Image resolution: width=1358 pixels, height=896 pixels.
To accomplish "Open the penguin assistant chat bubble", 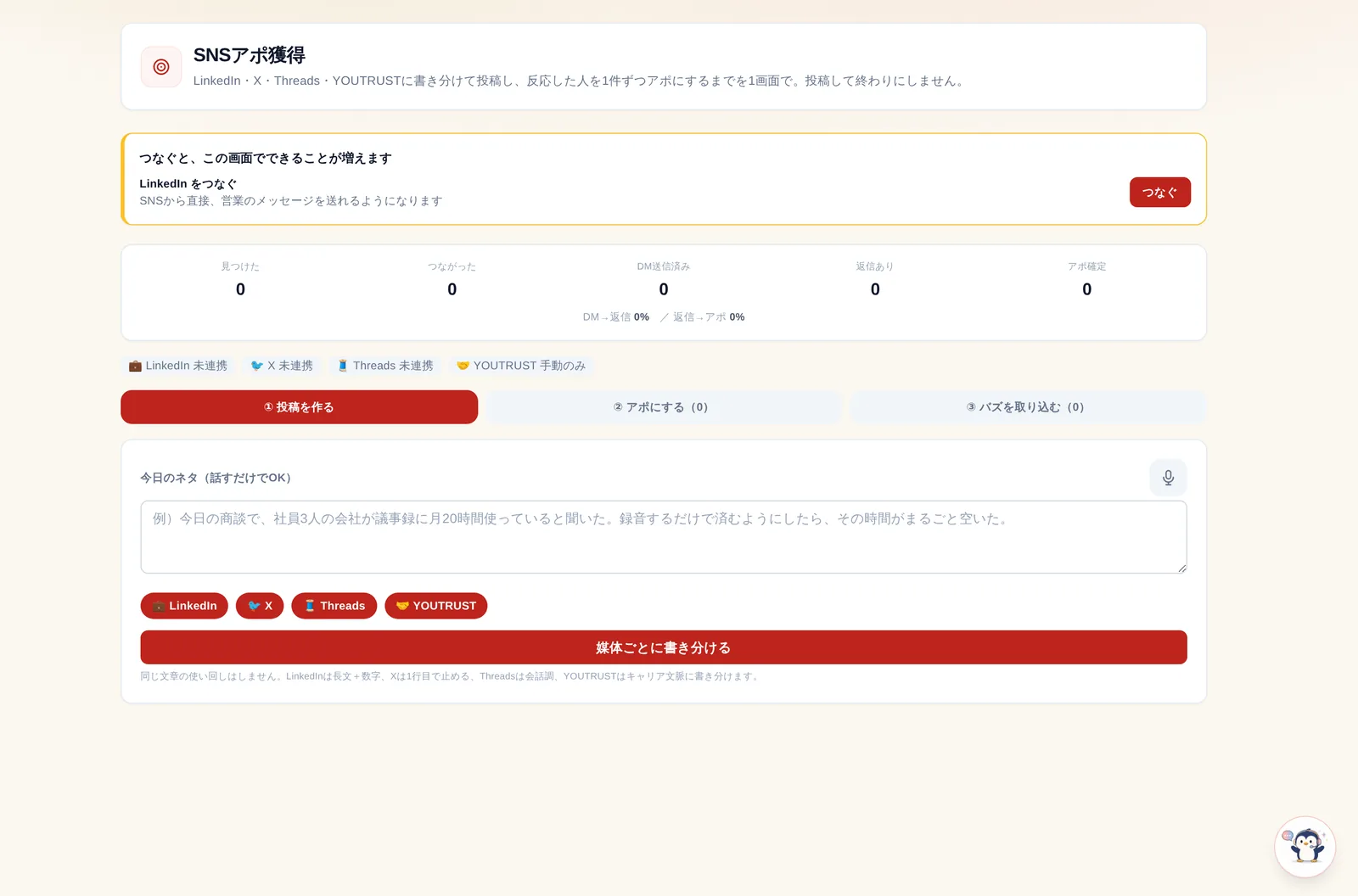I will (x=1305, y=847).
